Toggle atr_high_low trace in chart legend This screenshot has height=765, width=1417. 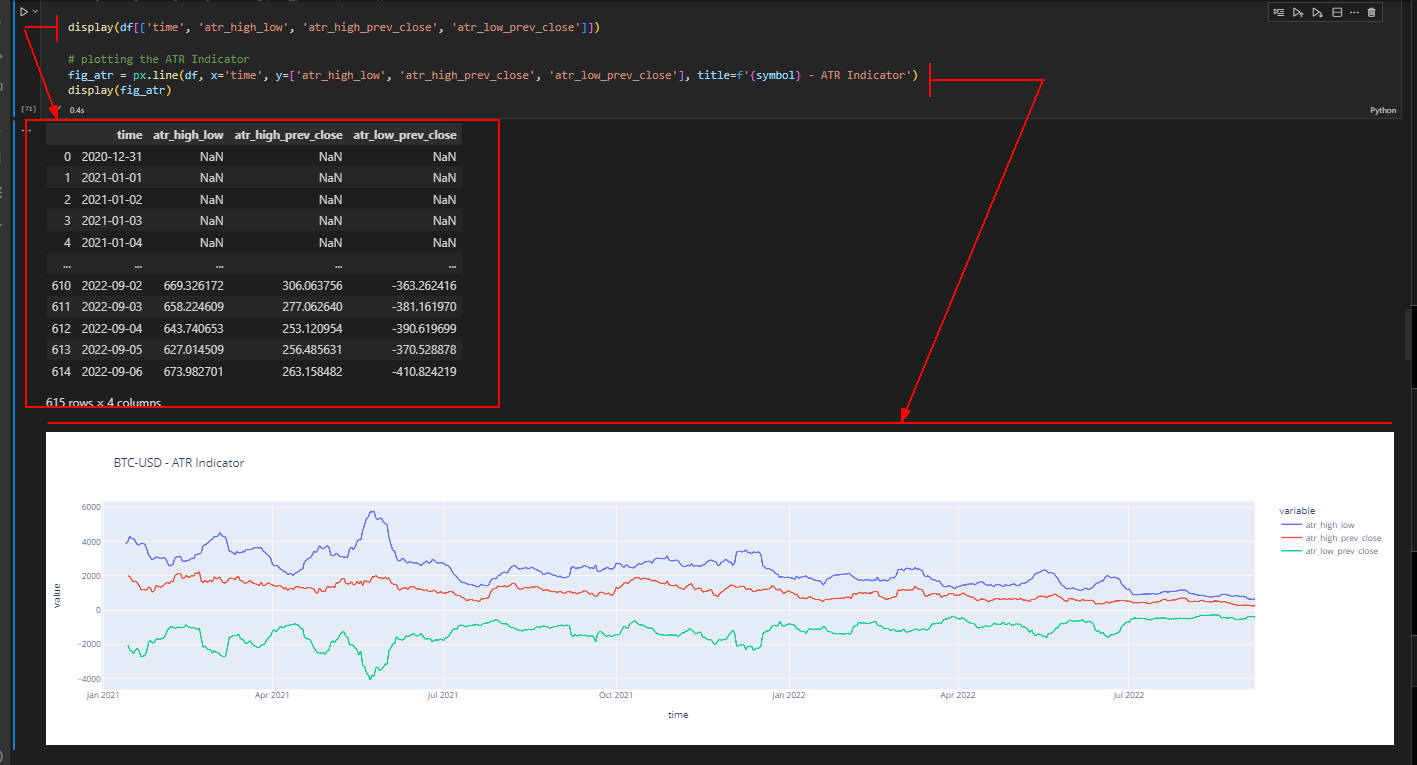point(1331,525)
